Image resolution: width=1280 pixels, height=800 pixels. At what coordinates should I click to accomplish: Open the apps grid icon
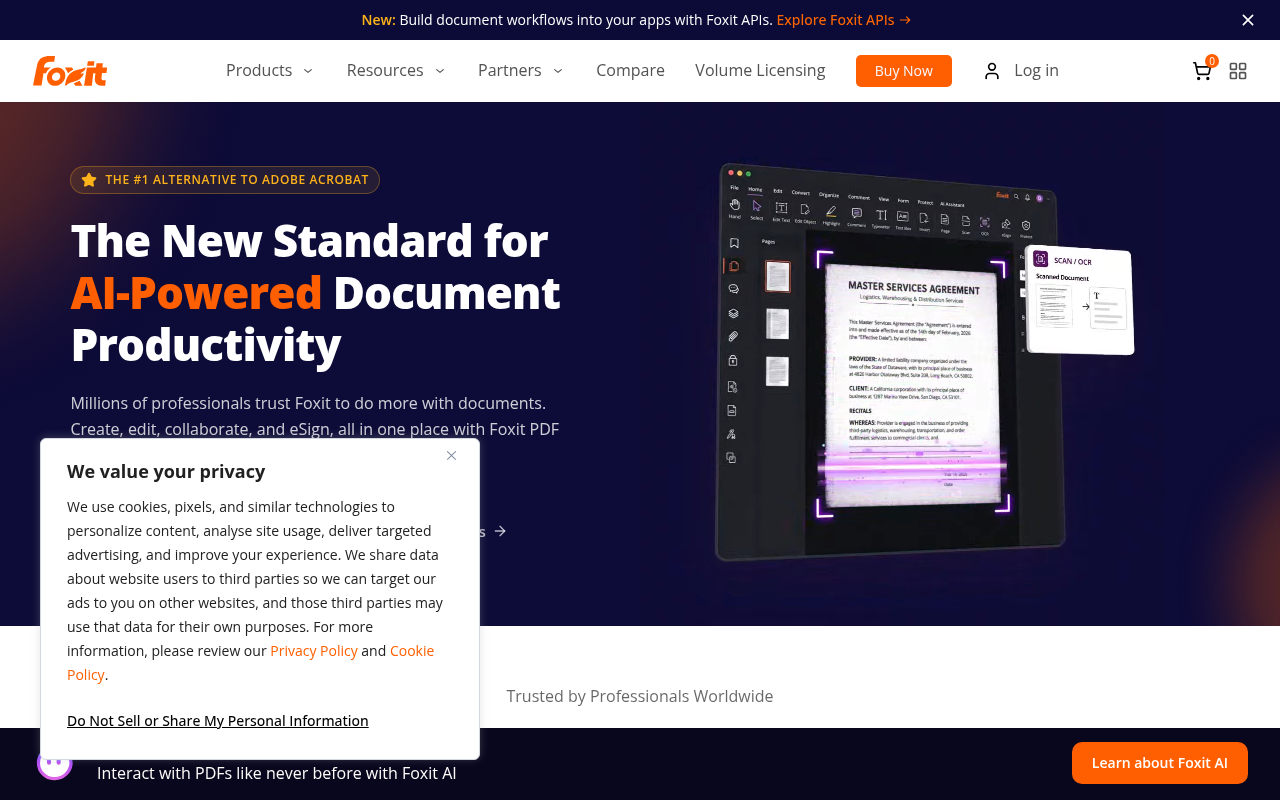[x=1238, y=71]
